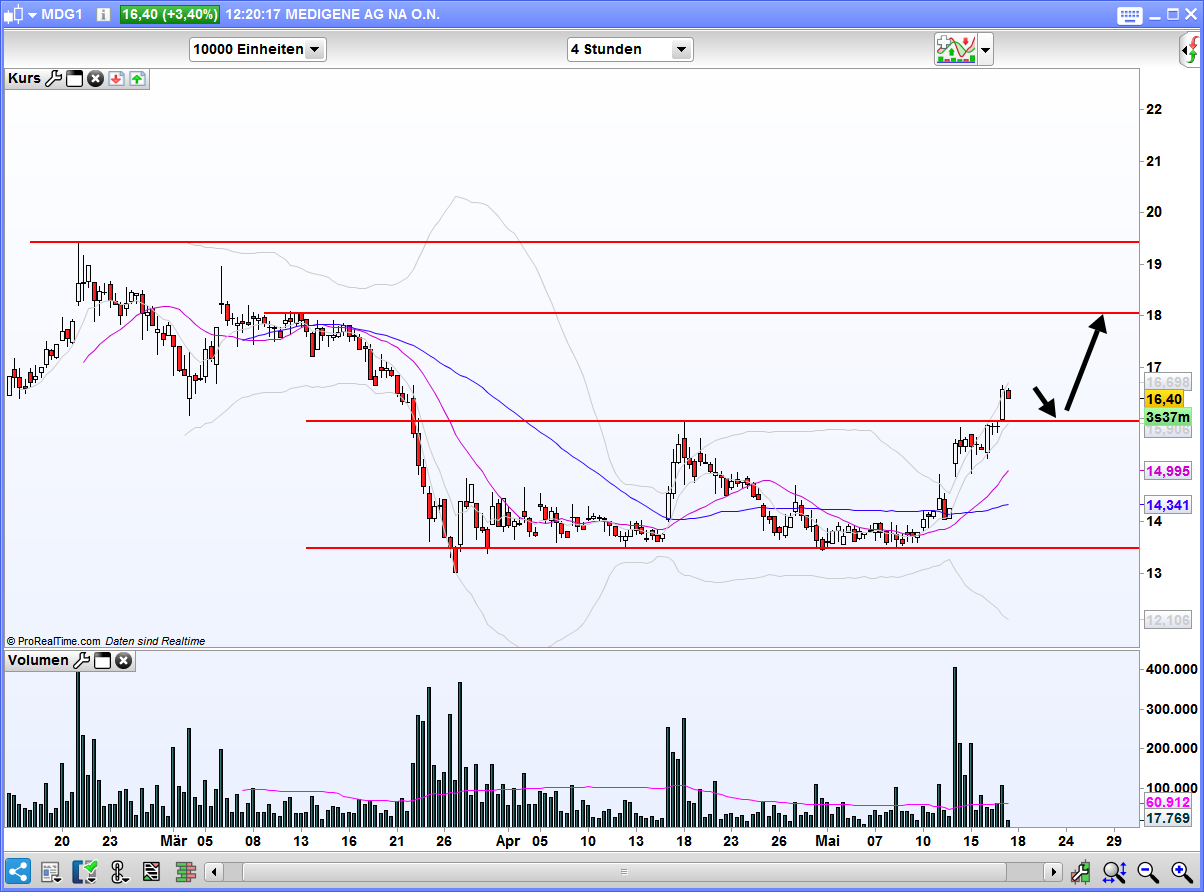Image resolution: width=1204 pixels, height=892 pixels.
Task: Move the Kurs panel down with red arrow
Action: coord(116,79)
